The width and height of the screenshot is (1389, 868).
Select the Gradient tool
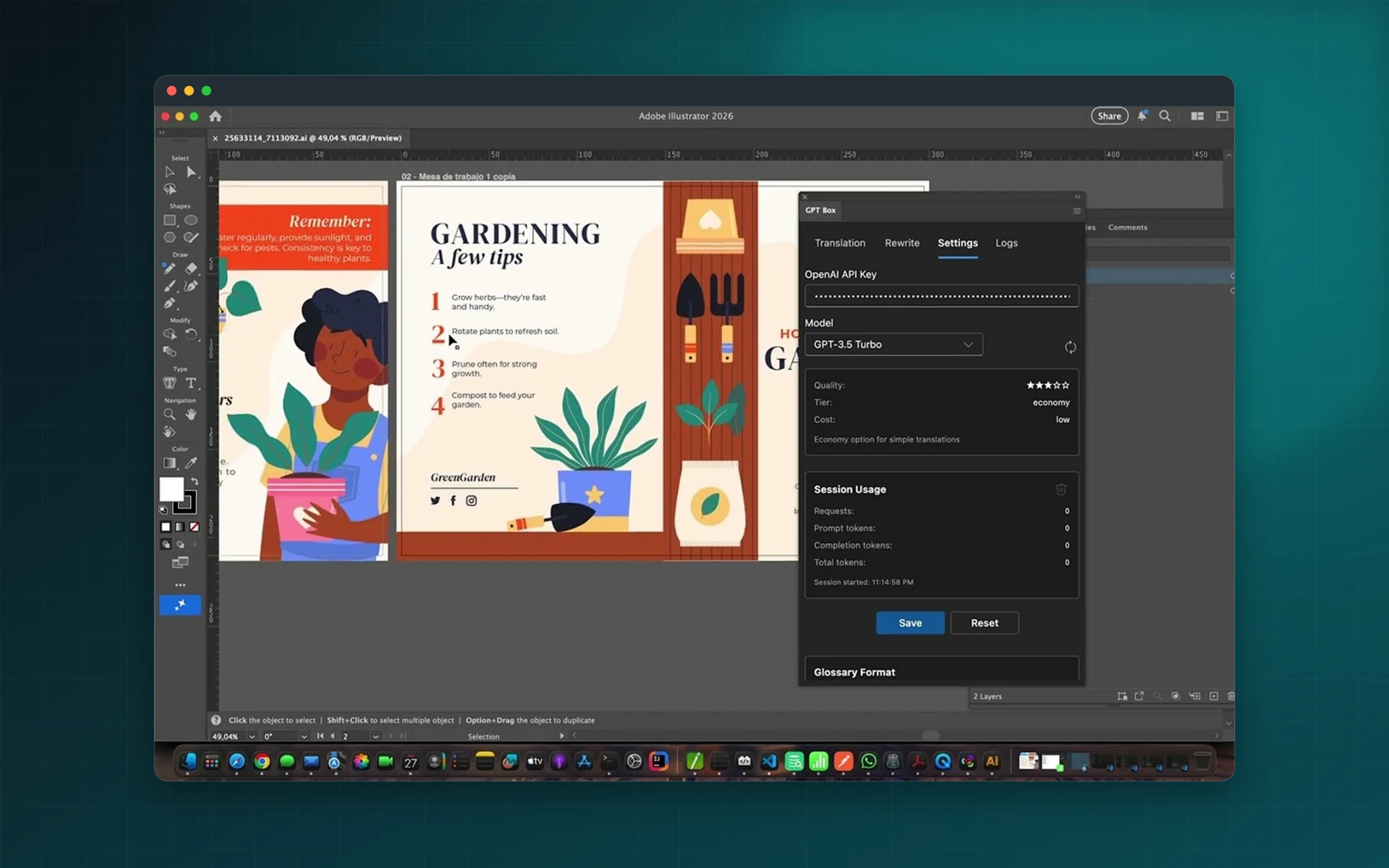click(x=169, y=463)
